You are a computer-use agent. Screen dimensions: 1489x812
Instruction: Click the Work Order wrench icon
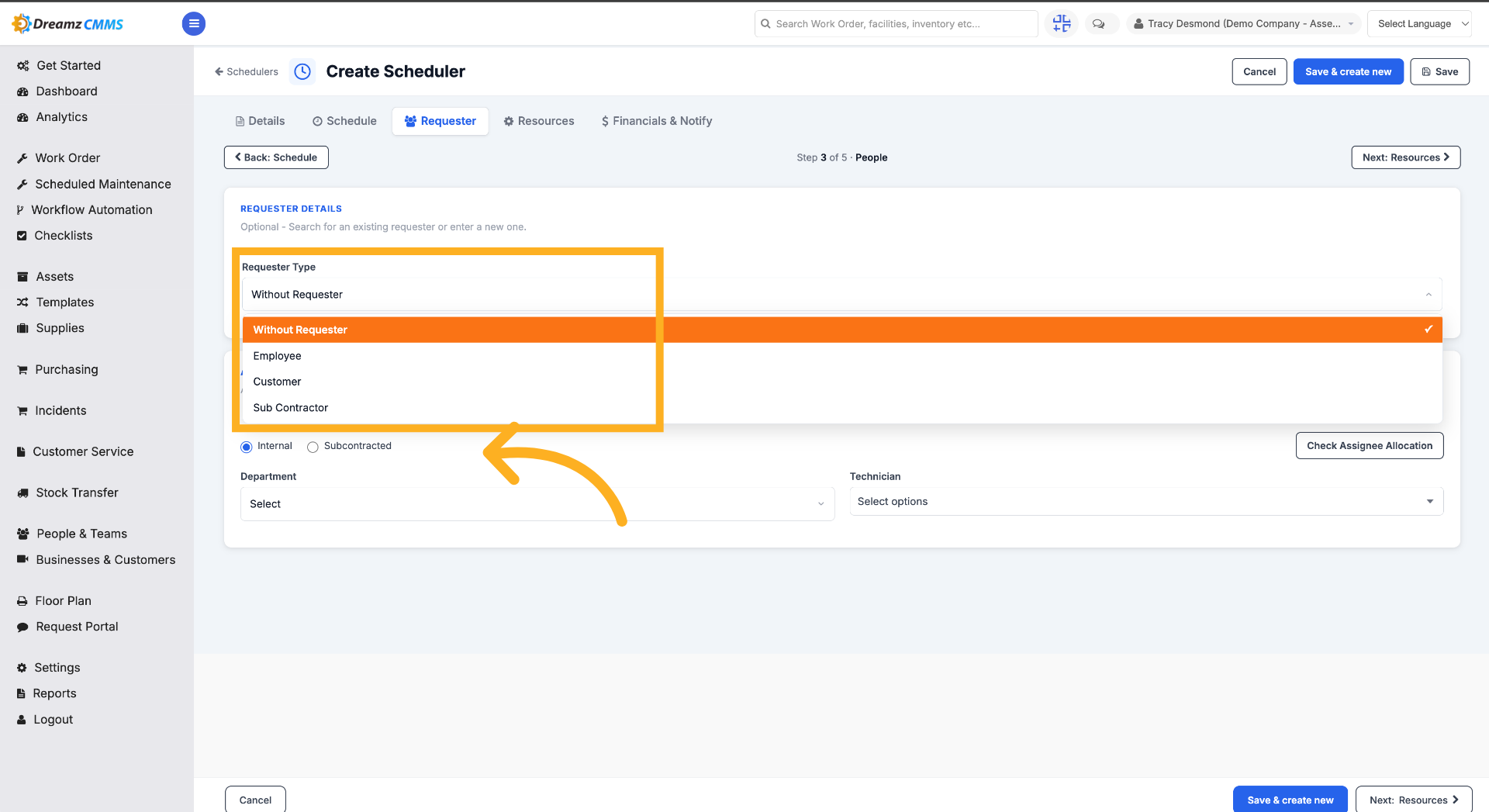pyautogui.click(x=22, y=158)
